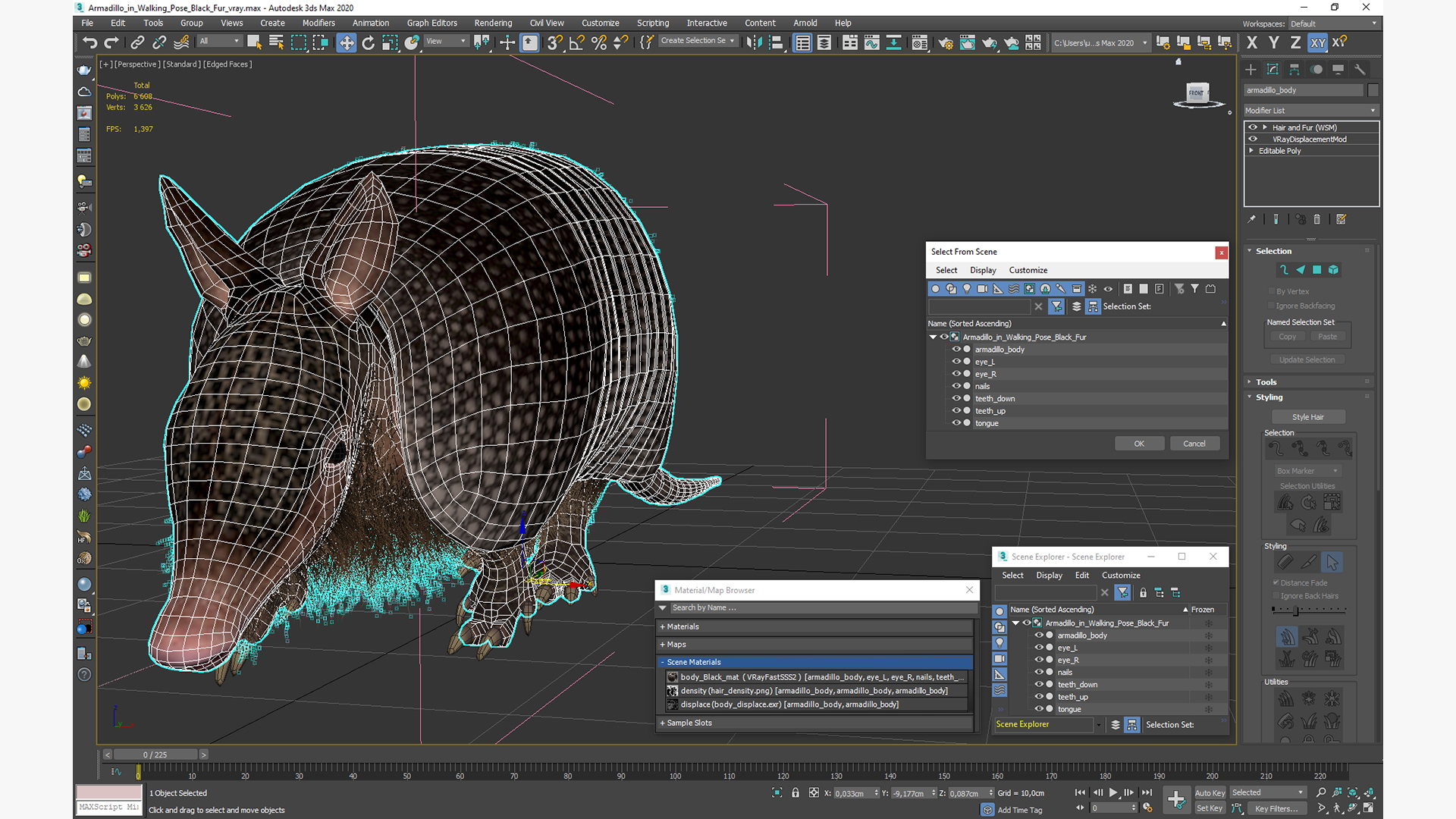Click the trash Remove modifier icon

pos(1317,220)
